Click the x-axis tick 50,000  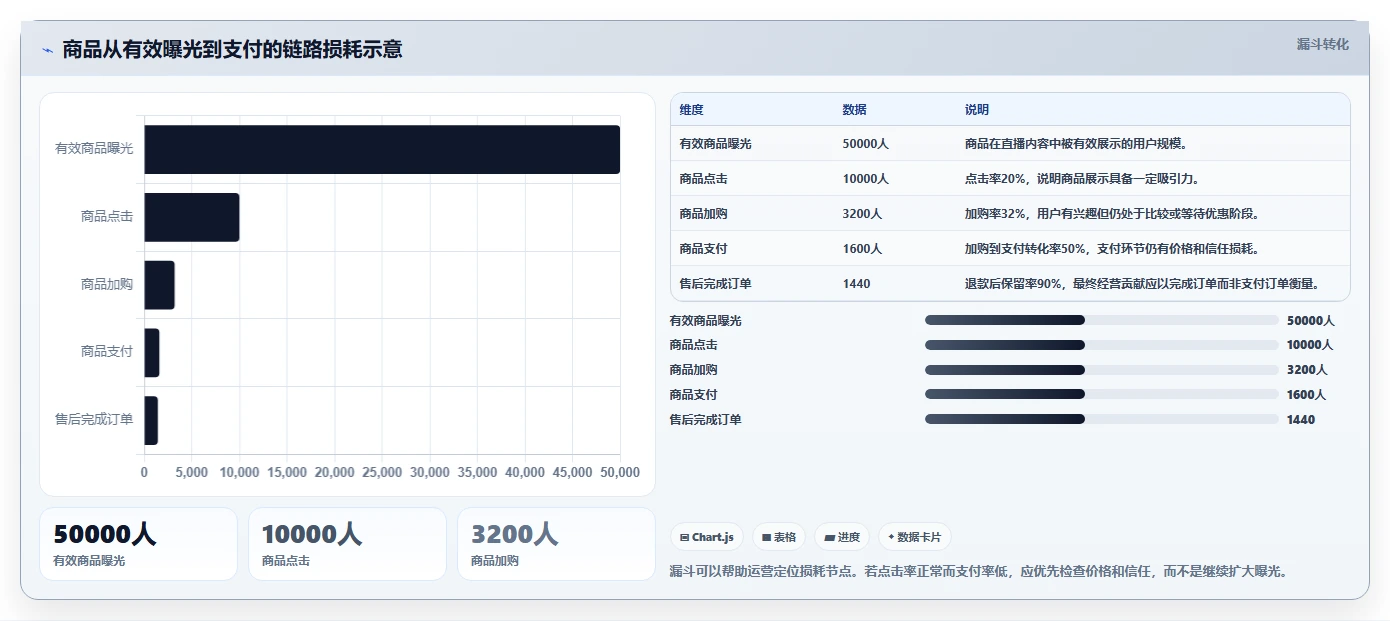tap(620, 472)
